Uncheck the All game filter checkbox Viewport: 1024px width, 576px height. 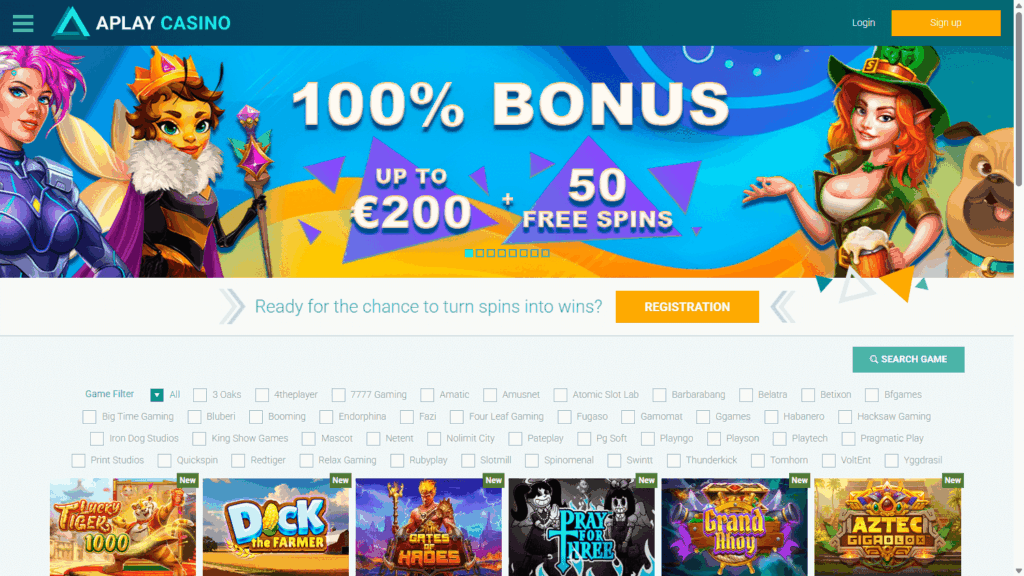[x=157, y=394]
